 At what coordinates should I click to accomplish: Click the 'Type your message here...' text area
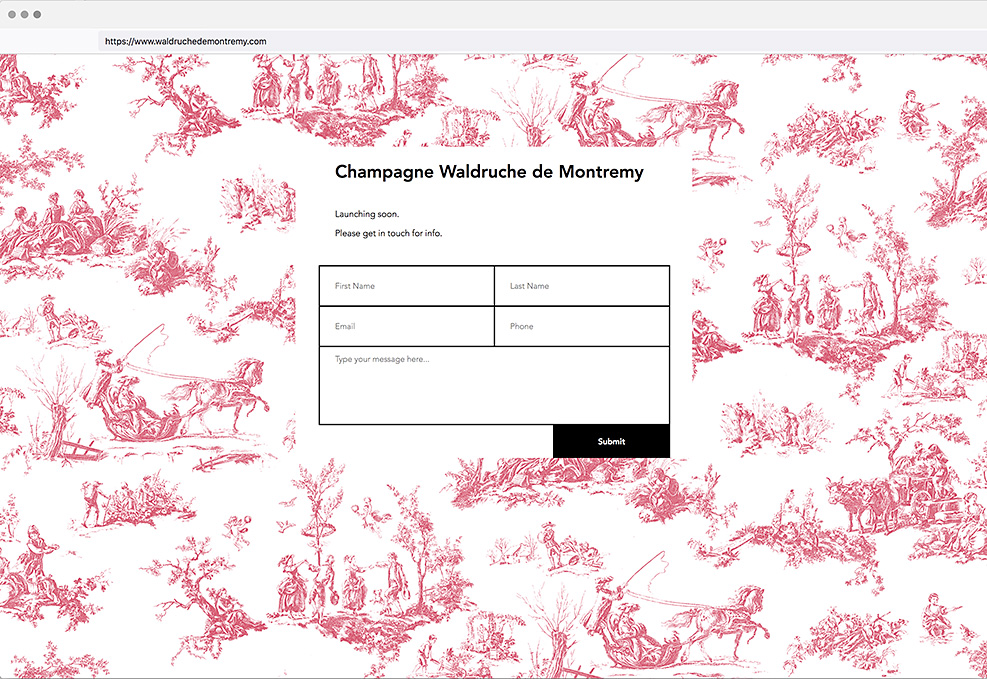494,385
